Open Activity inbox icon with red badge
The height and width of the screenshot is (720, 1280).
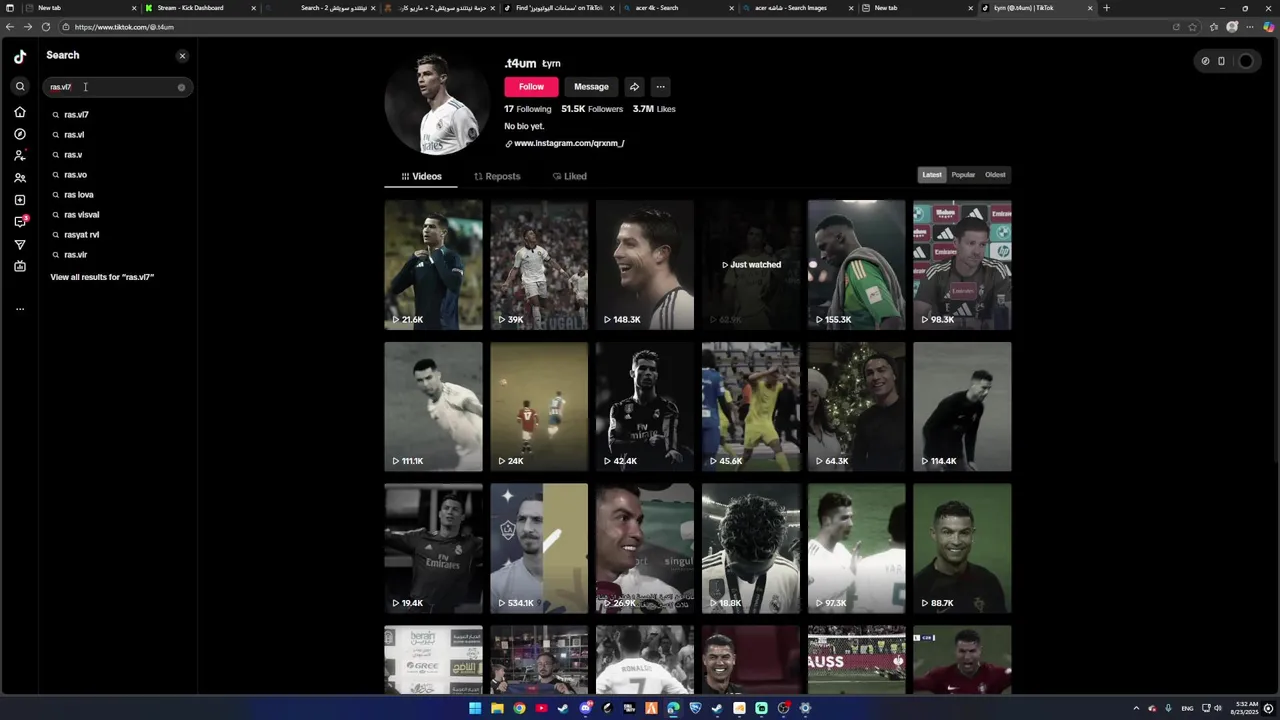click(21, 221)
